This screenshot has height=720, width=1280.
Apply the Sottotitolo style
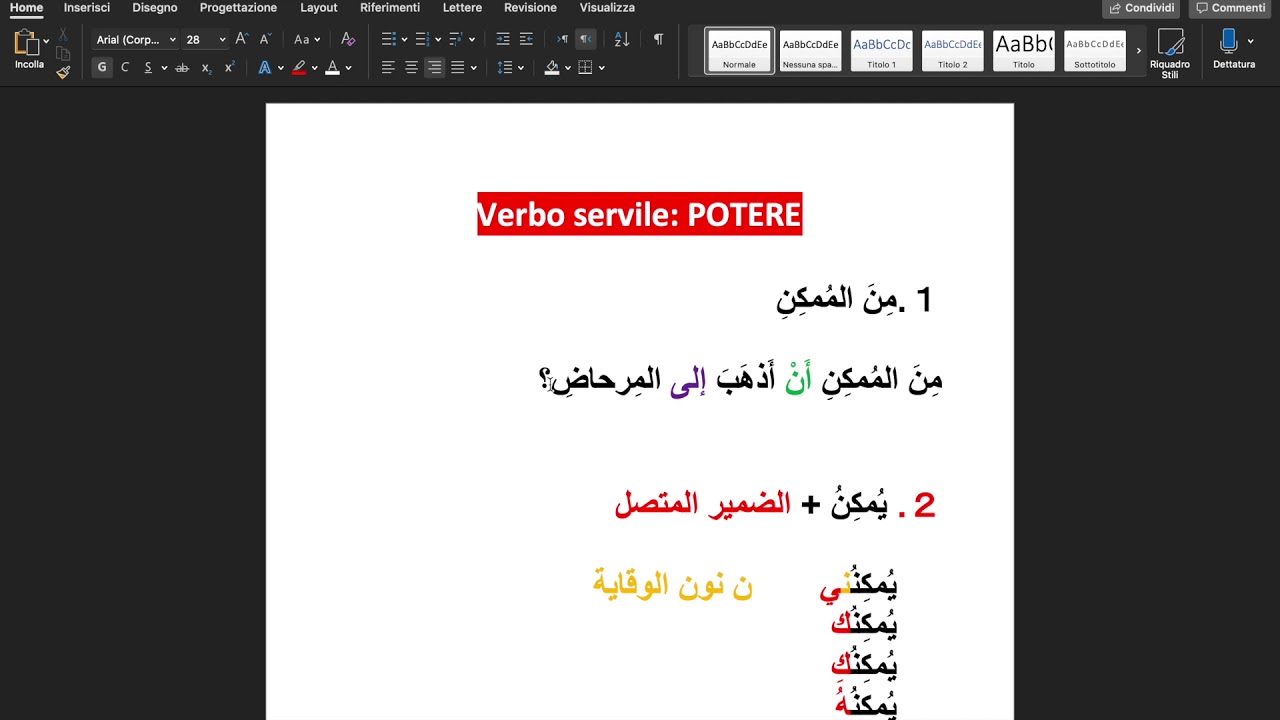(1094, 50)
